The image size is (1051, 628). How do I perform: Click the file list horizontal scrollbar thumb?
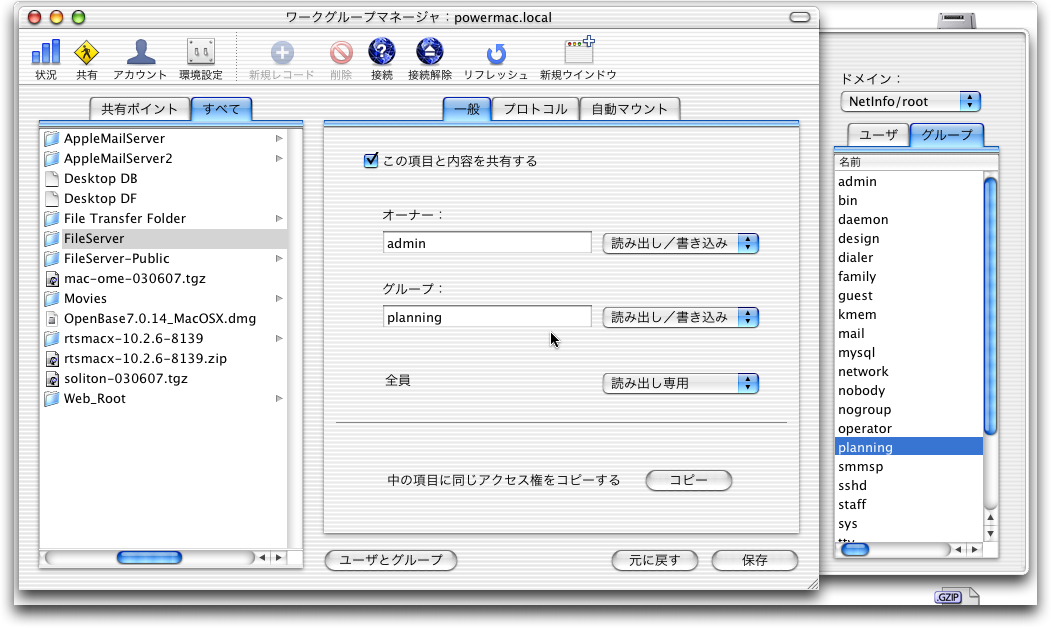pyautogui.click(x=149, y=558)
